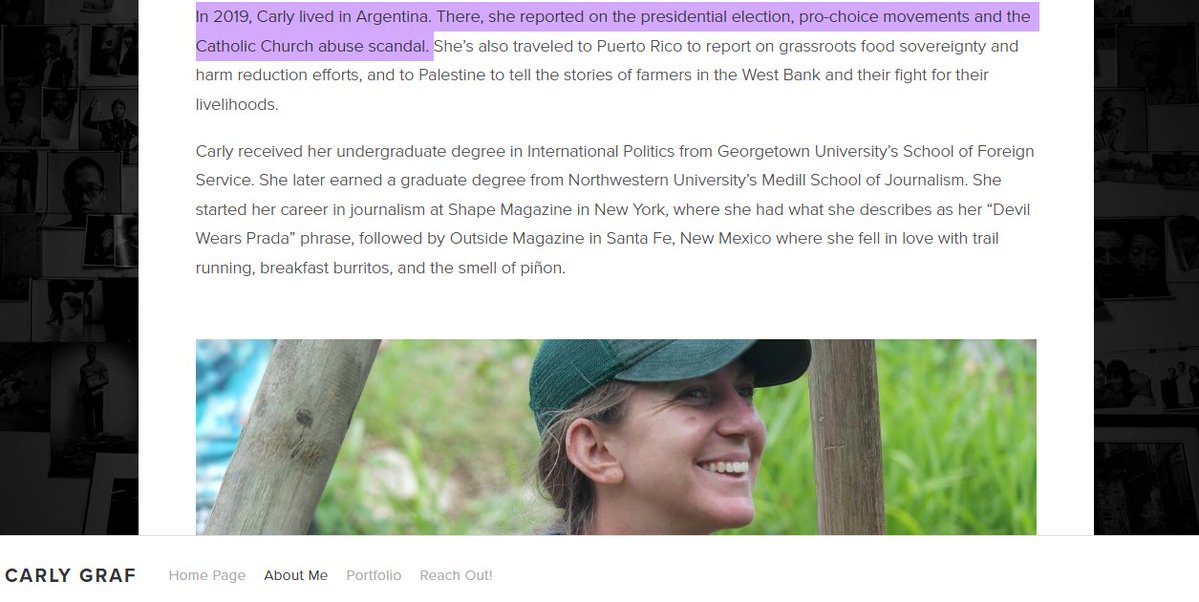Screen dimensions: 1199x602
Task: Open the Home Page nav link
Action: (207, 575)
